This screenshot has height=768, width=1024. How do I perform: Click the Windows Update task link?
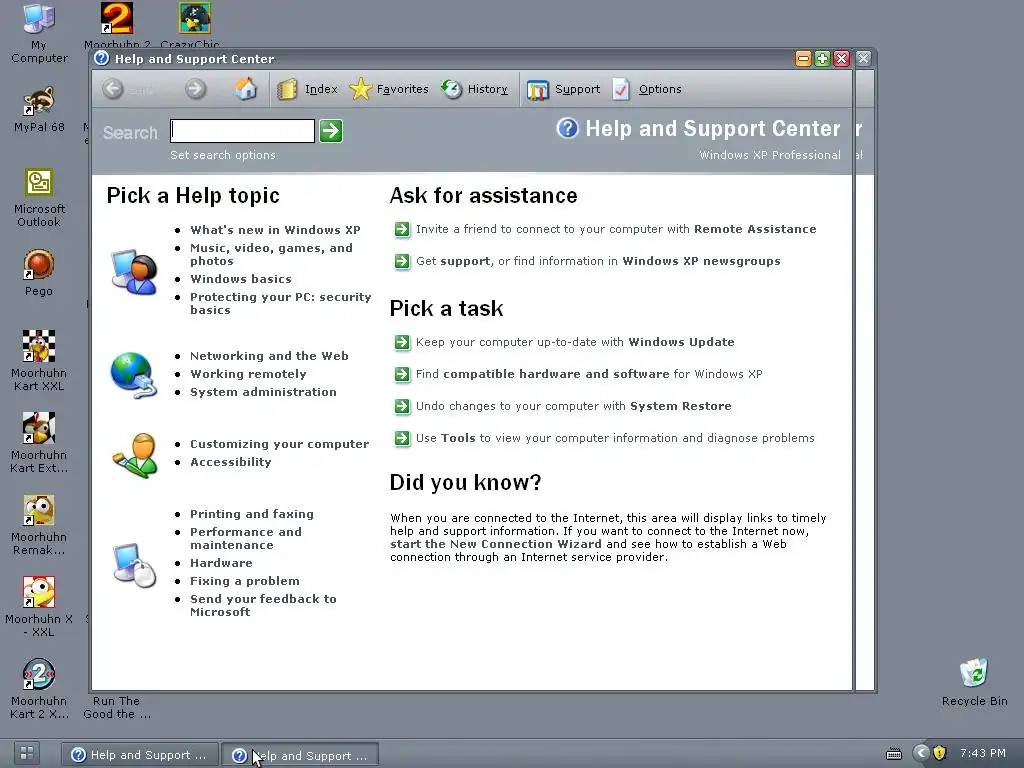coord(575,342)
